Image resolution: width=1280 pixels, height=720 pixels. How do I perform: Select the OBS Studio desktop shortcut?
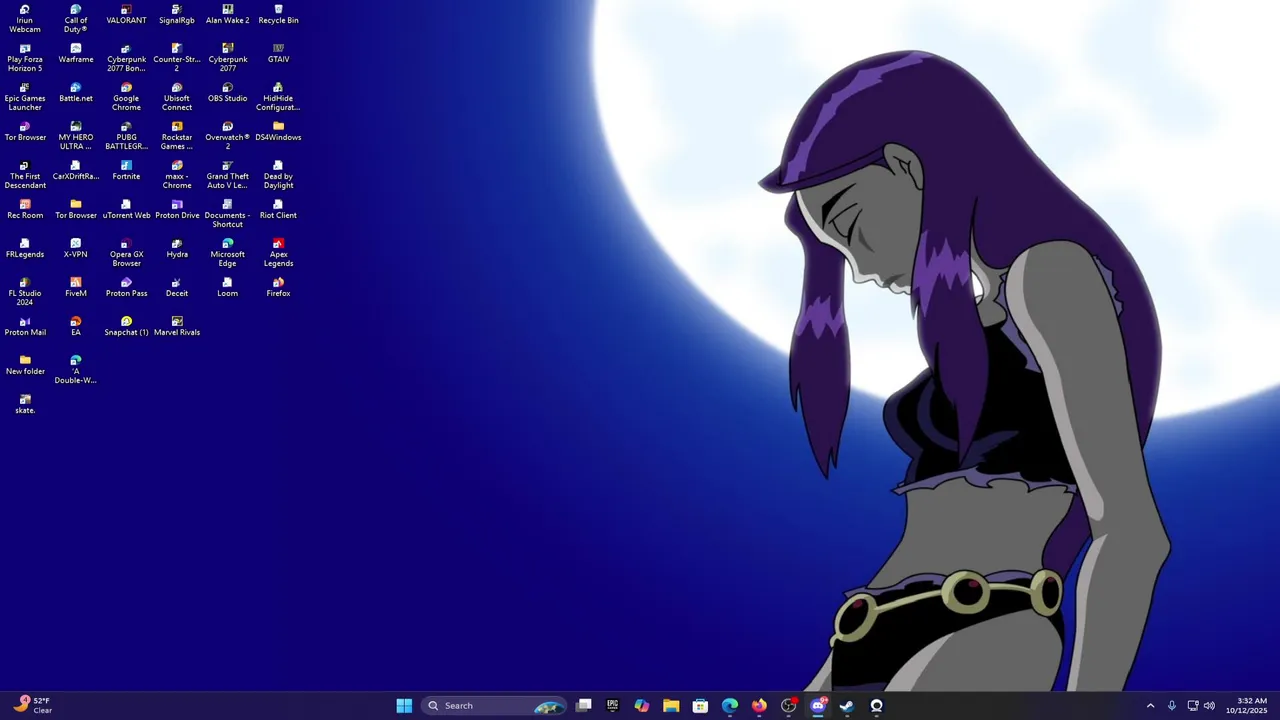click(x=228, y=92)
